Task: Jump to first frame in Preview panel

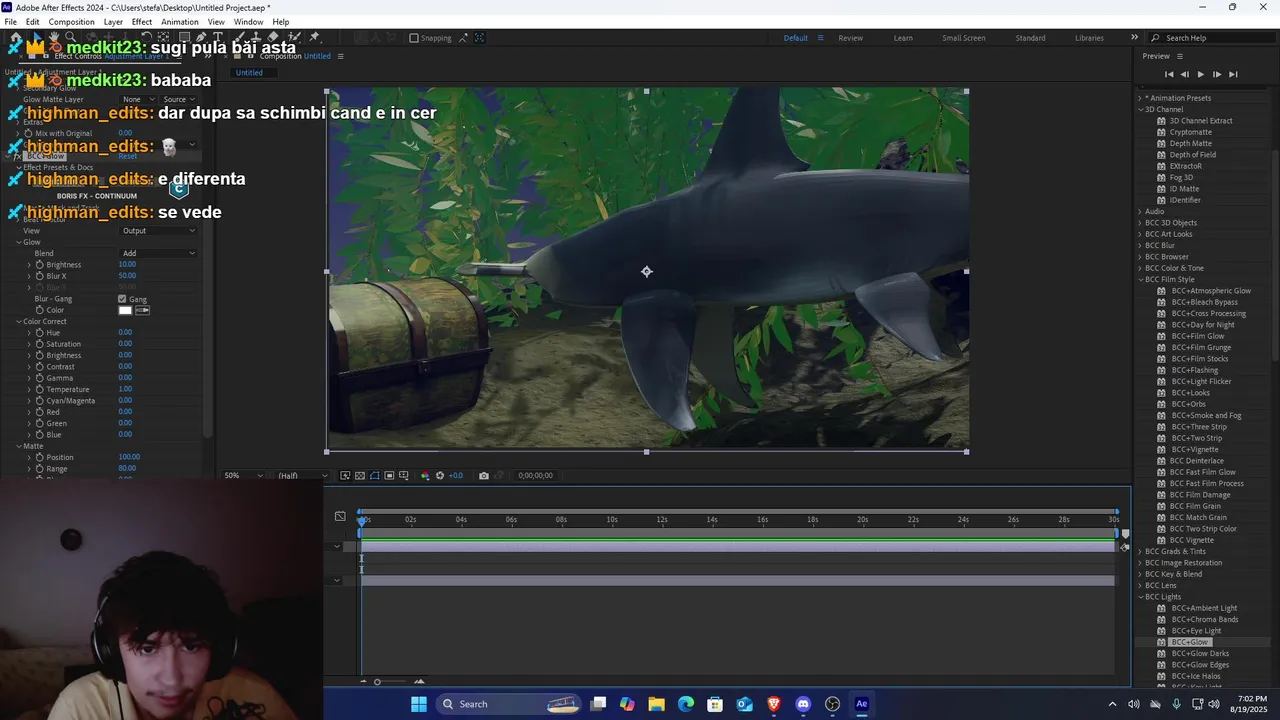Action: [x=1169, y=74]
